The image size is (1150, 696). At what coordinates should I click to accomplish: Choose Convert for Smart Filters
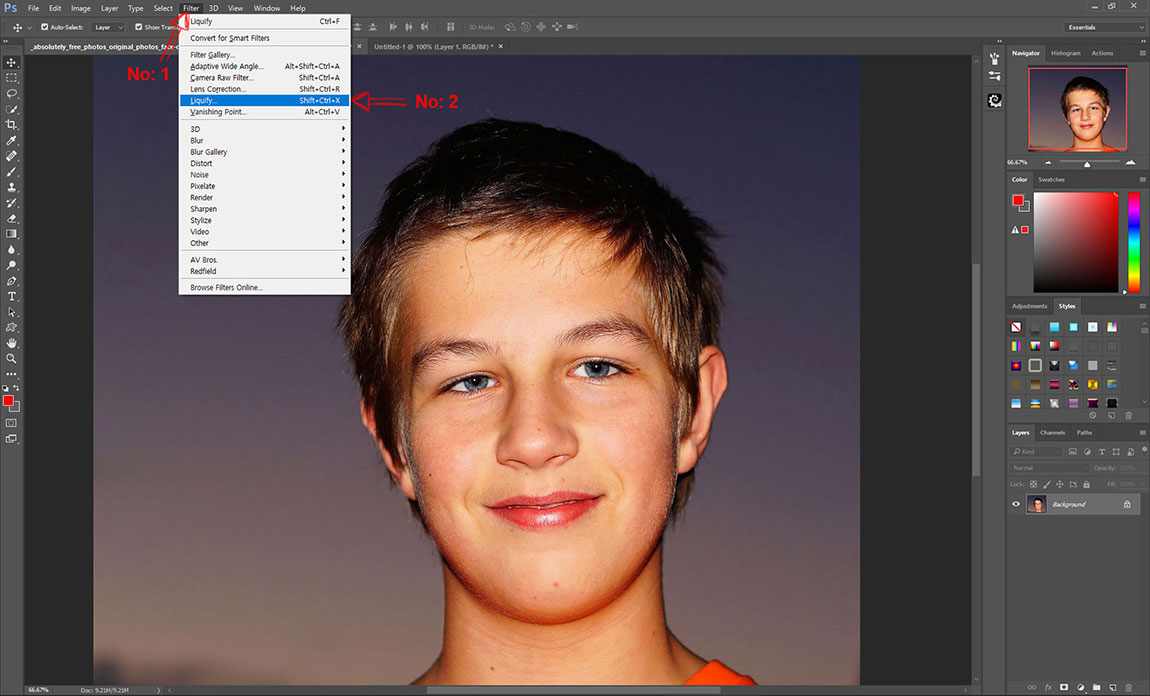pyautogui.click(x=265, y=38)
